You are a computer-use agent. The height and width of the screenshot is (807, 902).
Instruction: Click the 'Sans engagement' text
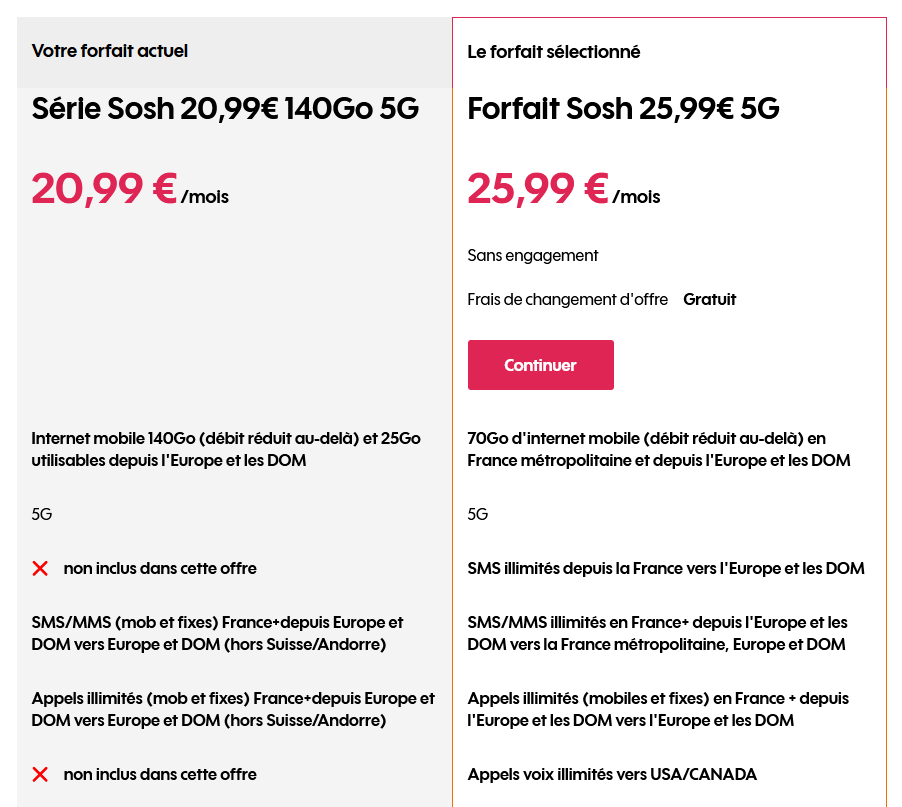pyautogui.click(x=533, y=256)
